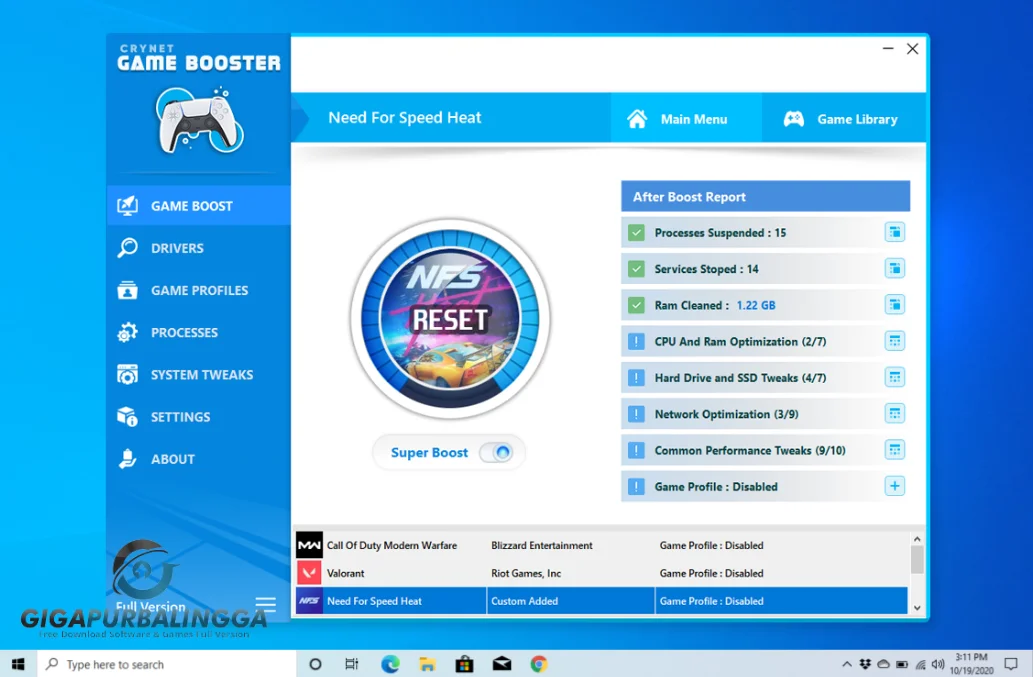Click the NFS RESET boost button
The height and width of the screenshot is (677, 1033).
(450, 319)
